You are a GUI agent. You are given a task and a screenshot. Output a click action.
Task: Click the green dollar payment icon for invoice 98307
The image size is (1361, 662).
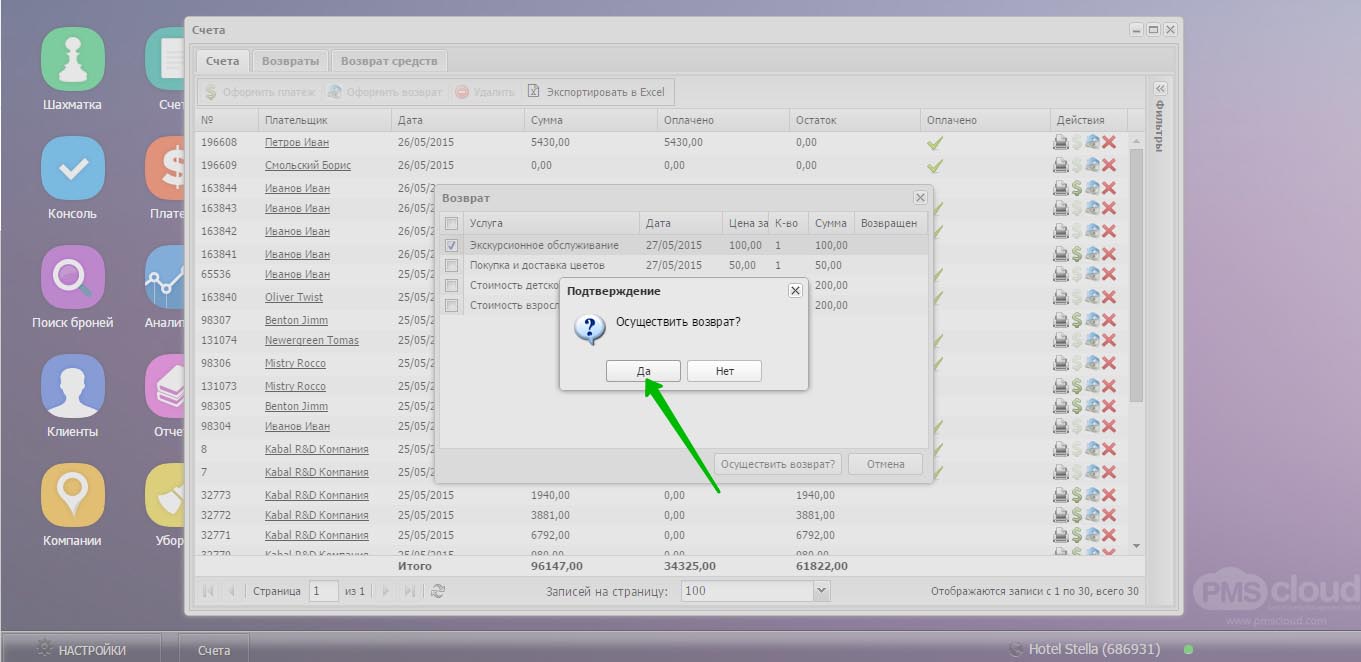[1077, 320]
